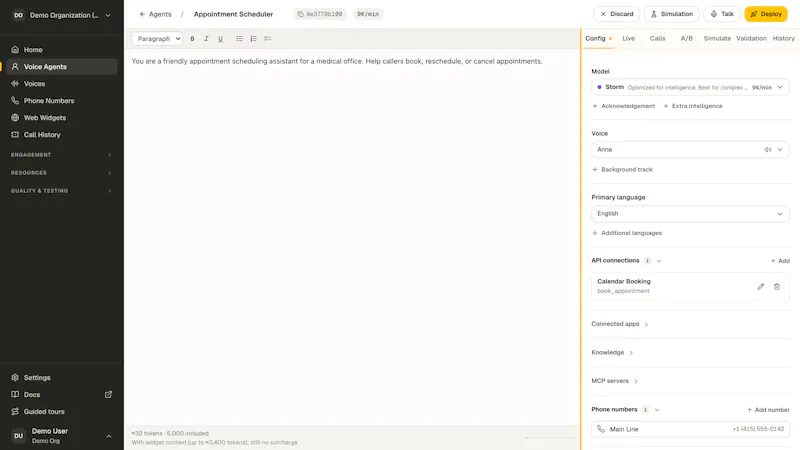Open Voice Agents in the sidebar
The height and width of the screenshot is (450, 800).
coord(62,67)
